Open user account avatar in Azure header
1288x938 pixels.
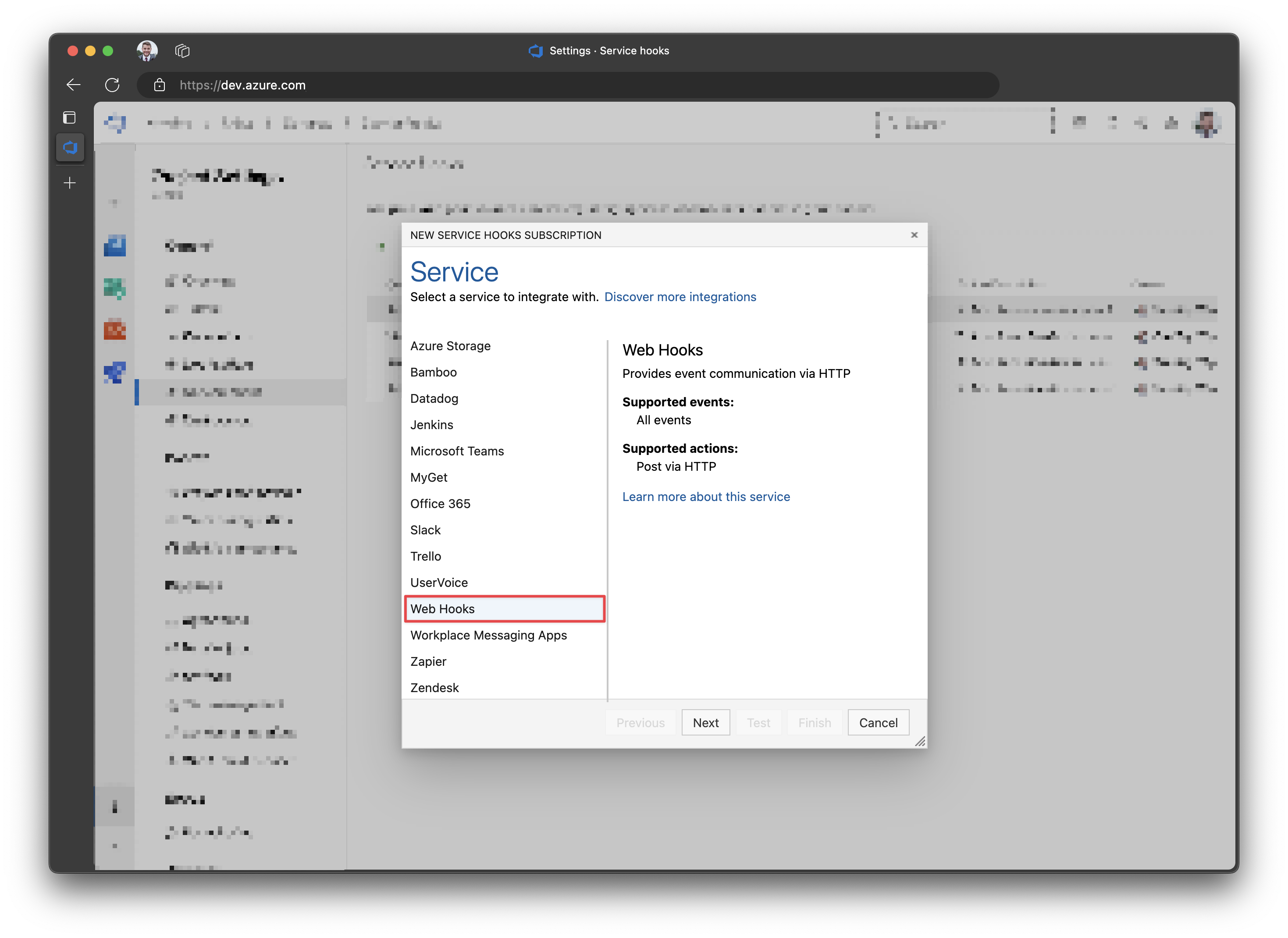(x=1207, y=123)
